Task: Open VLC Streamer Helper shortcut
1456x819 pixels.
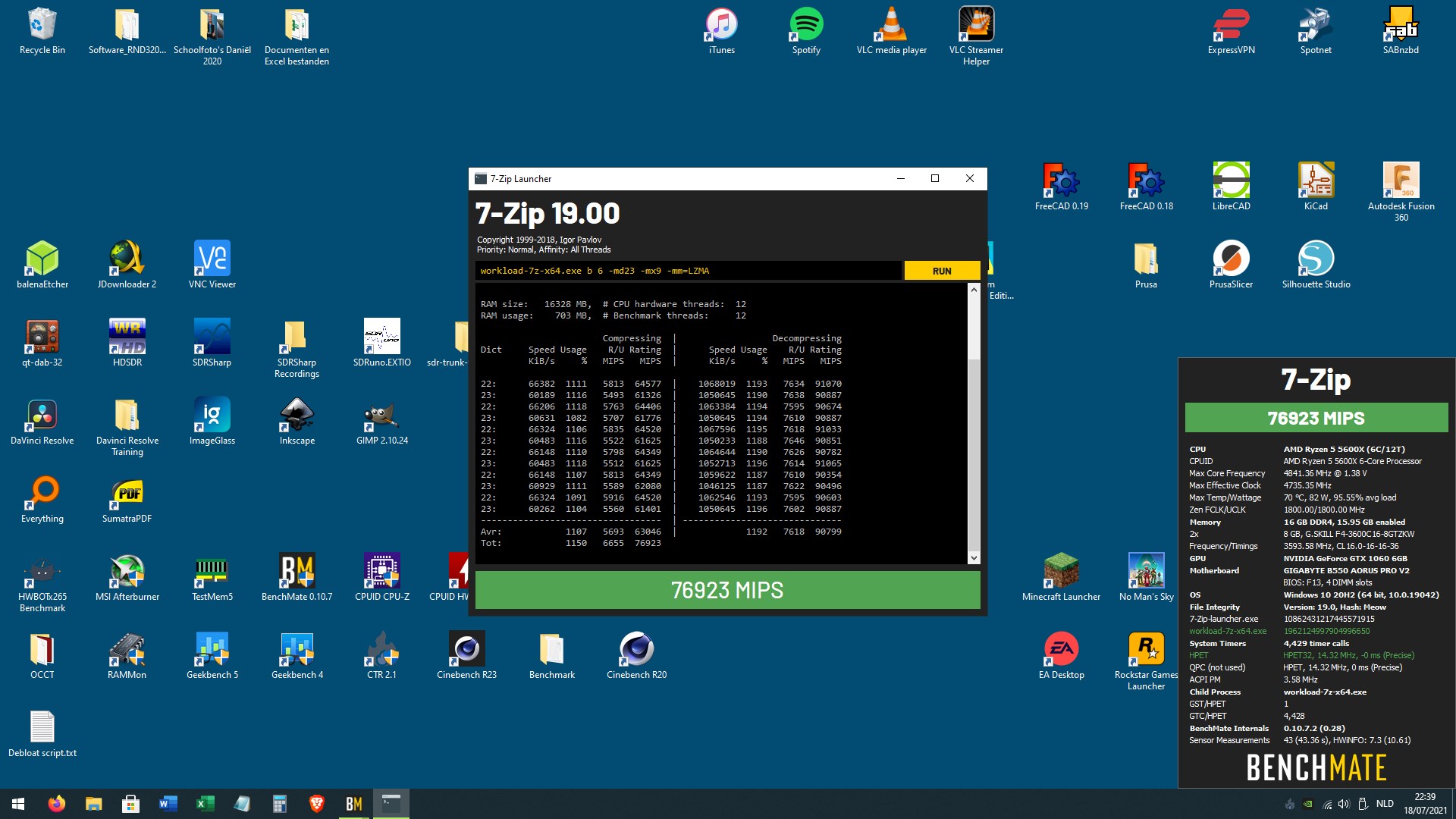Action: [x=977, y=36]
